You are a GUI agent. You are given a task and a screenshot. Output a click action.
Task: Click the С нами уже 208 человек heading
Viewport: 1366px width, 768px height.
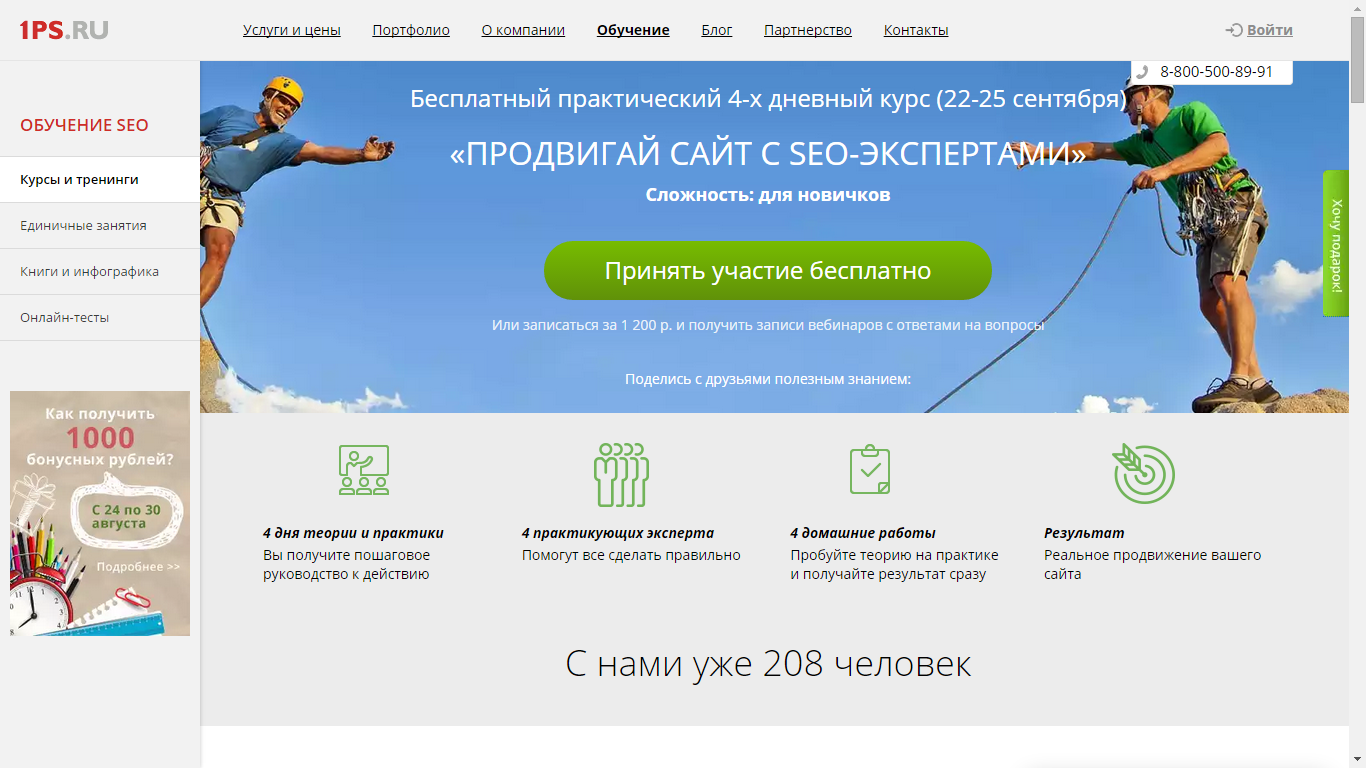[x=768, y=664]
